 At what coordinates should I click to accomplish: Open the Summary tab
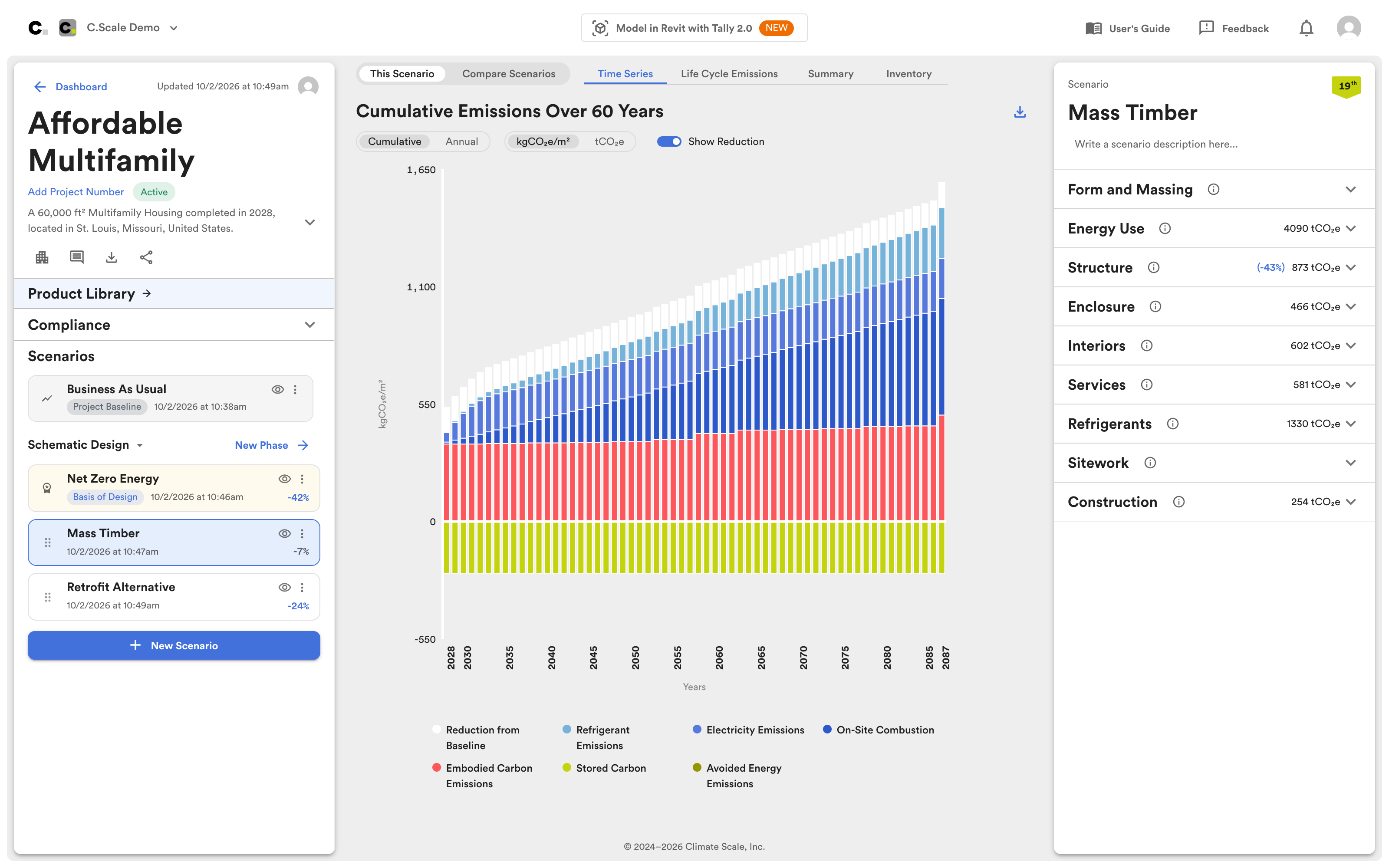830,74
